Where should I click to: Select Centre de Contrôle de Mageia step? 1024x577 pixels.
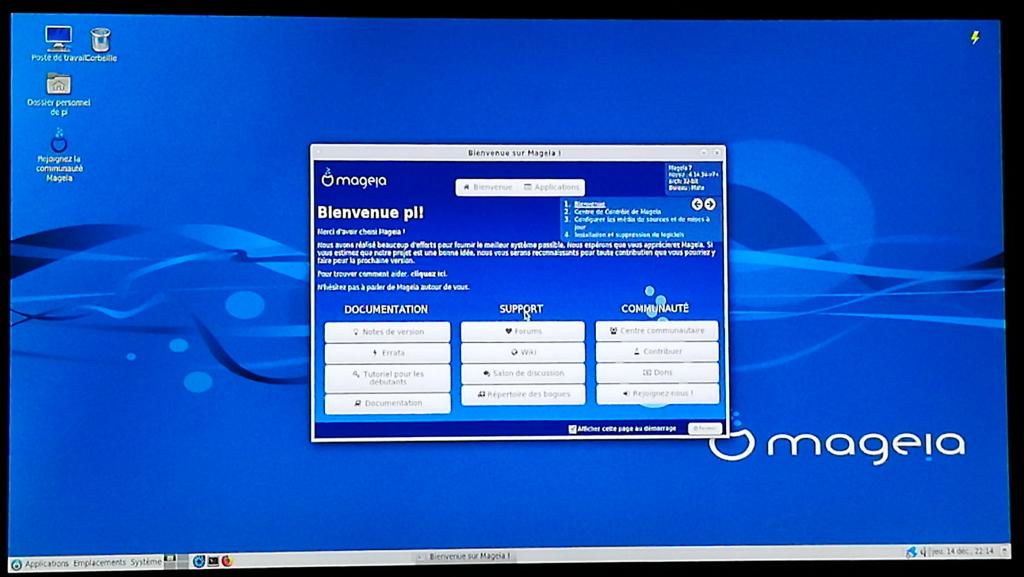[x=617, y=211]
